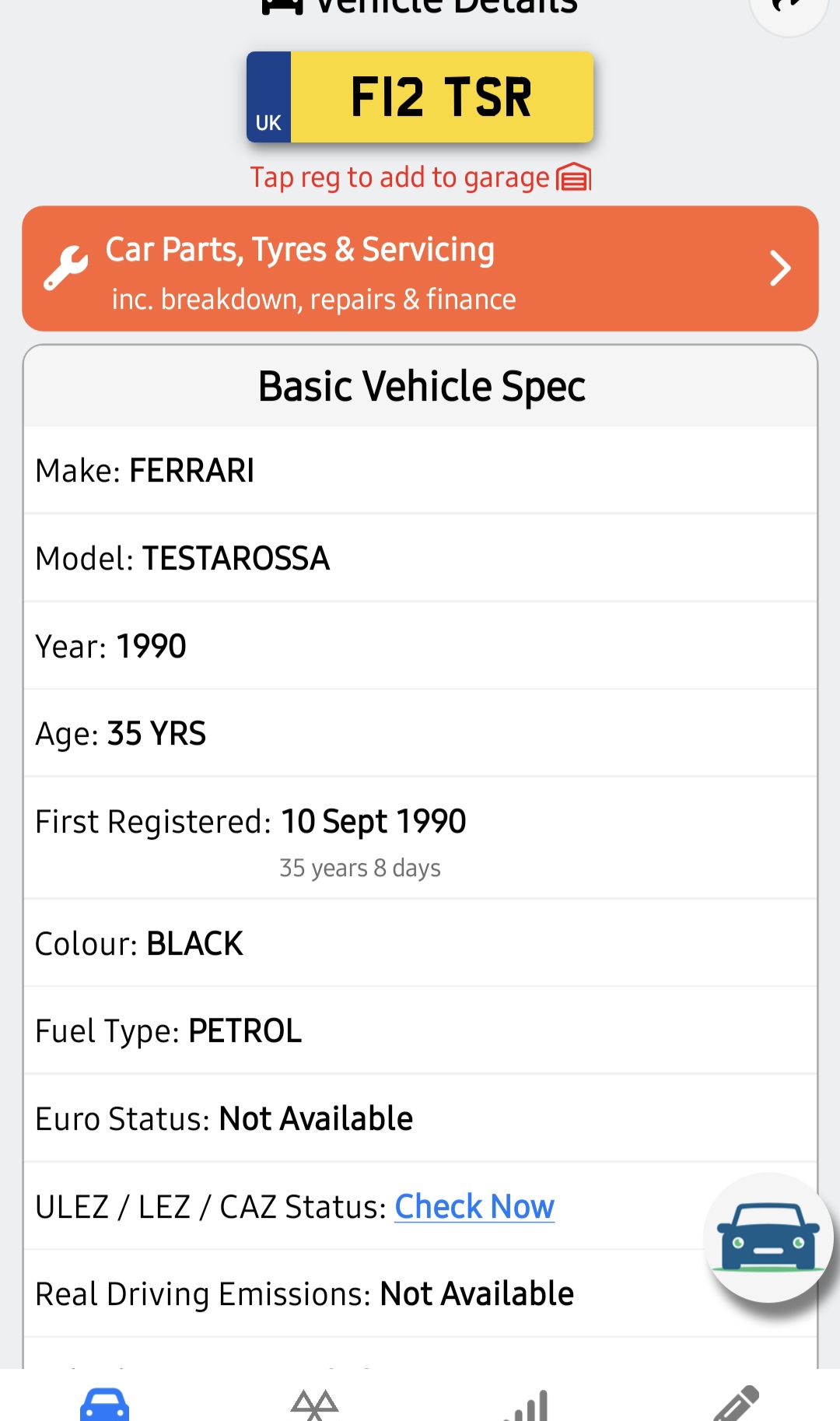Select the Make: FERRARI row
This screenshot has width=840, height=1421.
point(420,471)
